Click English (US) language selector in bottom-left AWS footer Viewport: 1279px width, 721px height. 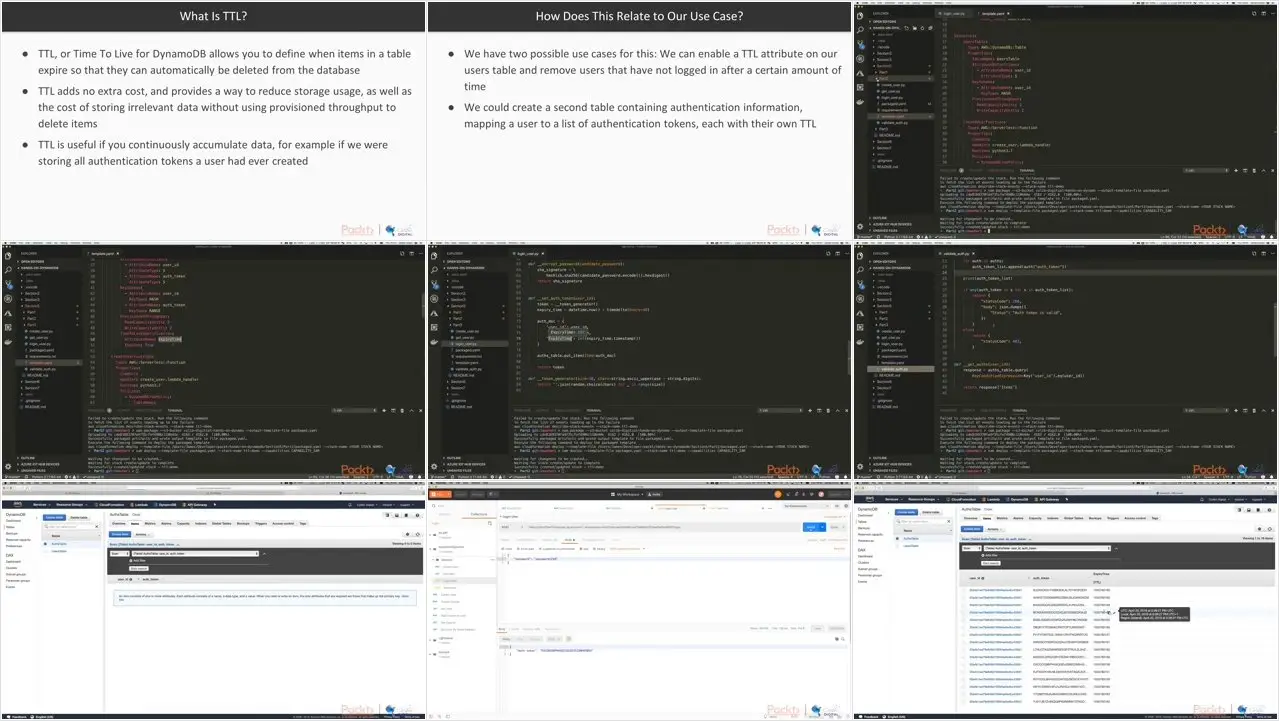pos(44,716)
